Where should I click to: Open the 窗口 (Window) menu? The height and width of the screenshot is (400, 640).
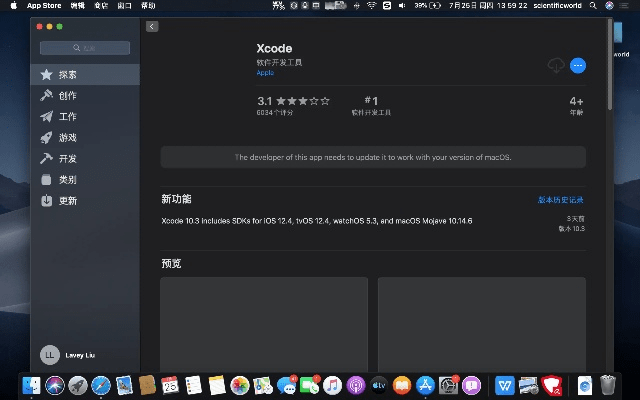(124, 6)
